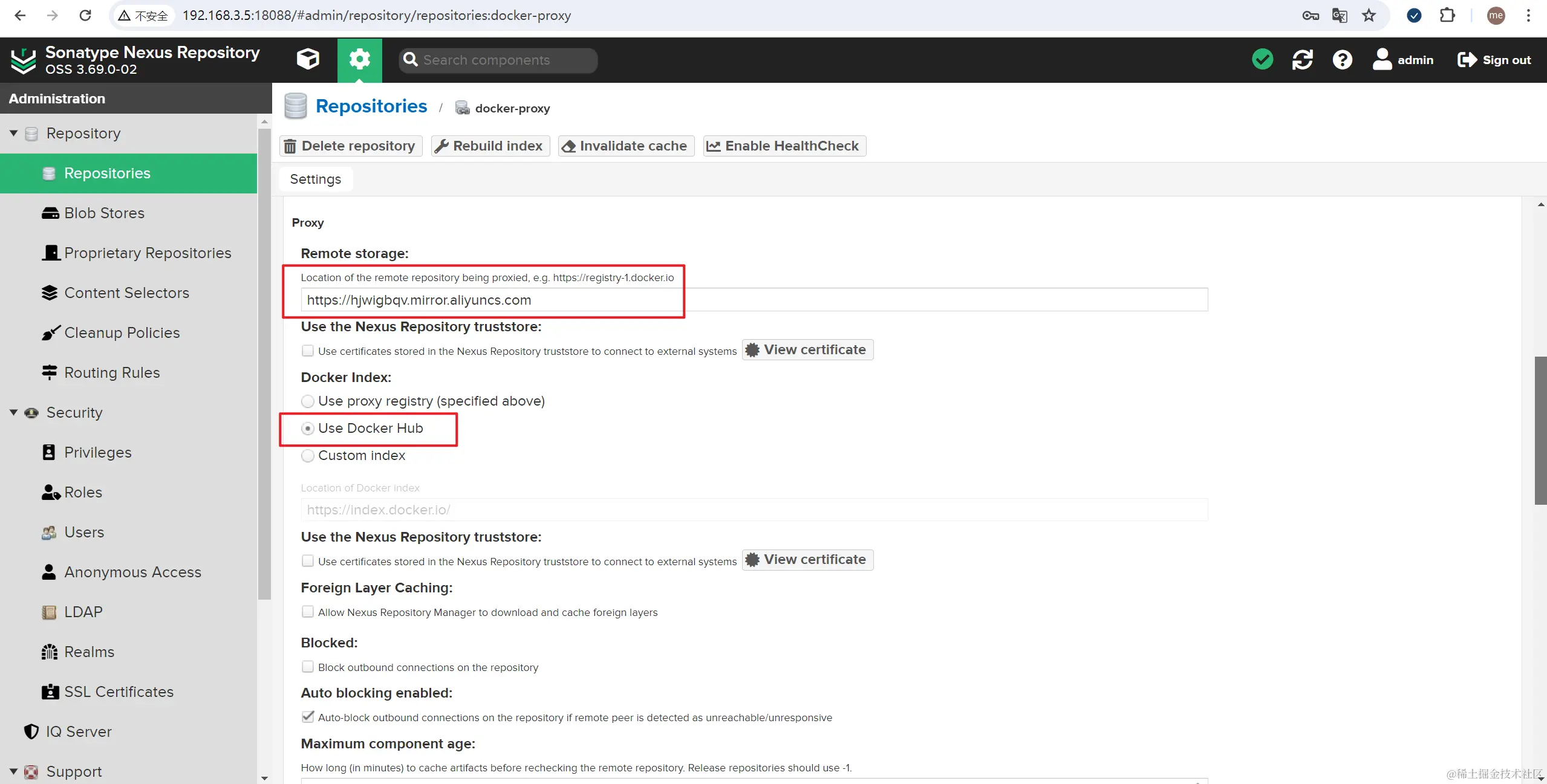The image size is (1547, 784).
Task: Collapse the Security tree section
Action: pos(13,412)
